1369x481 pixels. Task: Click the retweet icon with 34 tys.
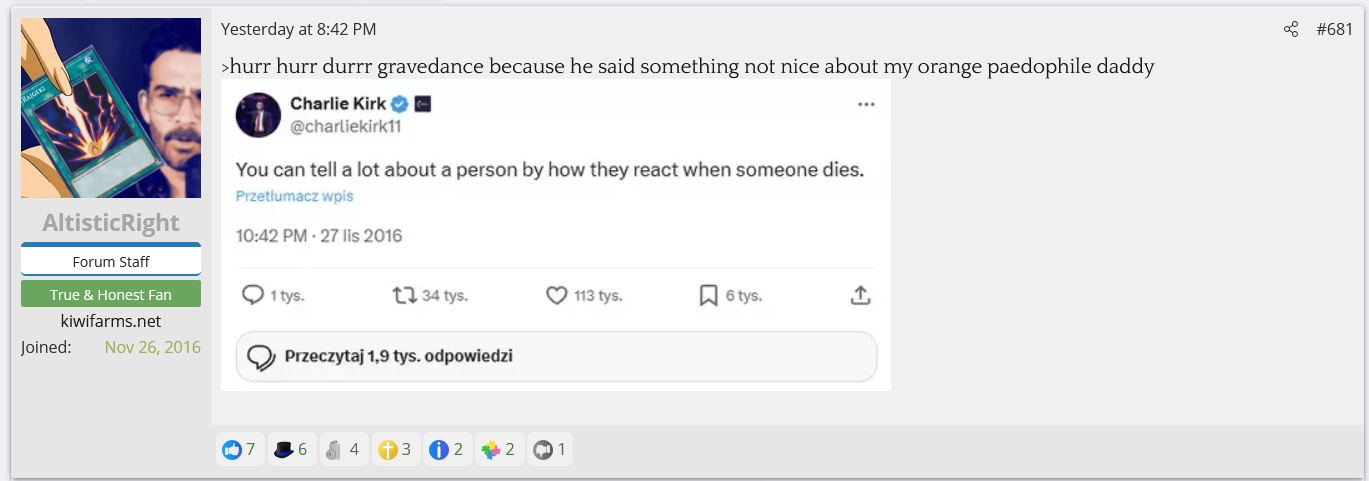pyautogui.click(x=404, y=296)
